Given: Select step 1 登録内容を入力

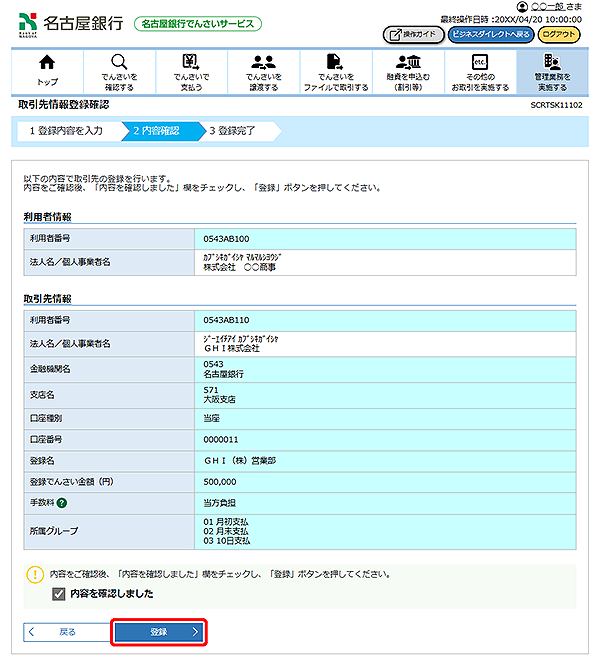Looking at the screenshot, I should pyautogui.click(x=66, y=130).
